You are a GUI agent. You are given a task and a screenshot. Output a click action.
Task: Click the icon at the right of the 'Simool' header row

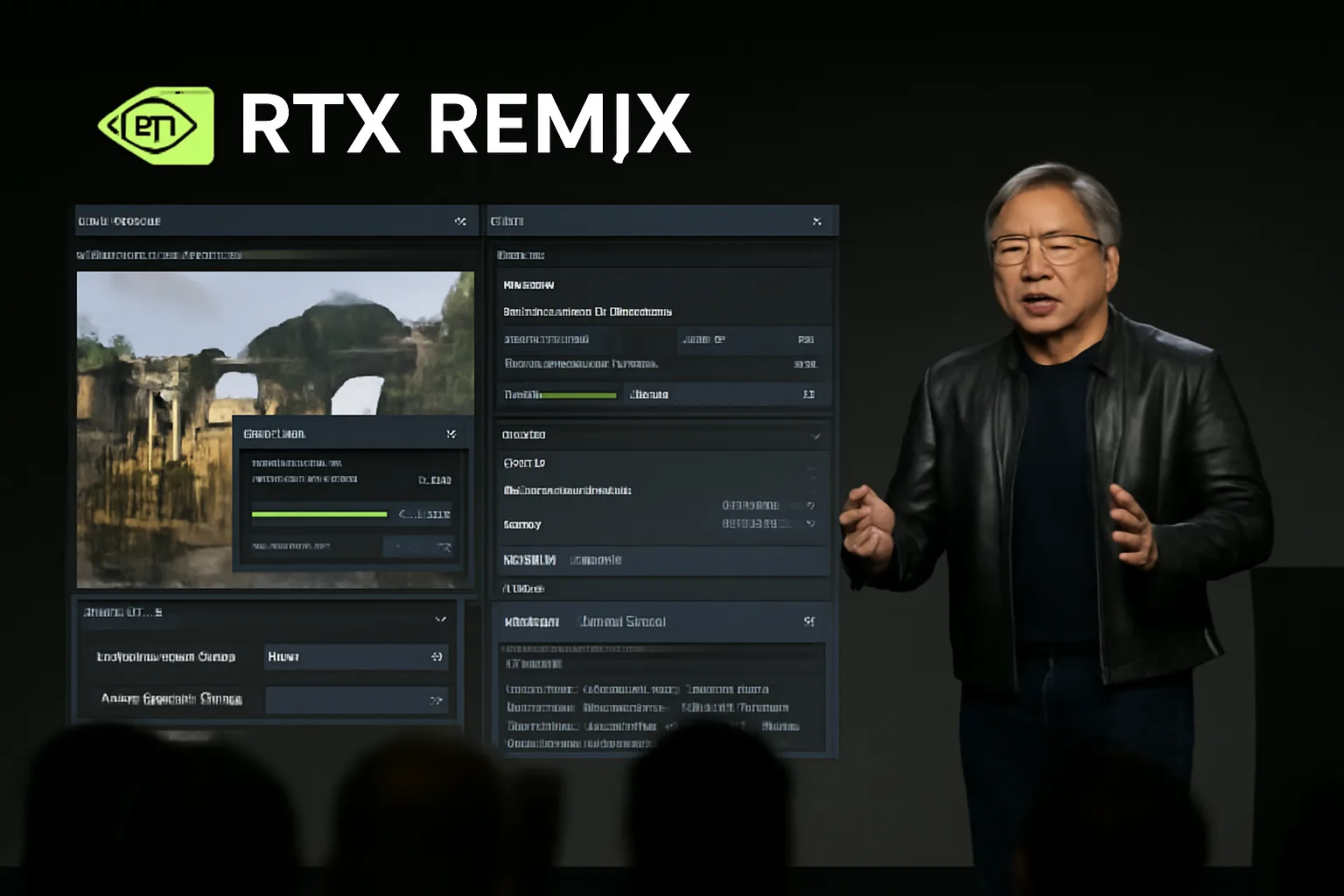pos(809,621)
